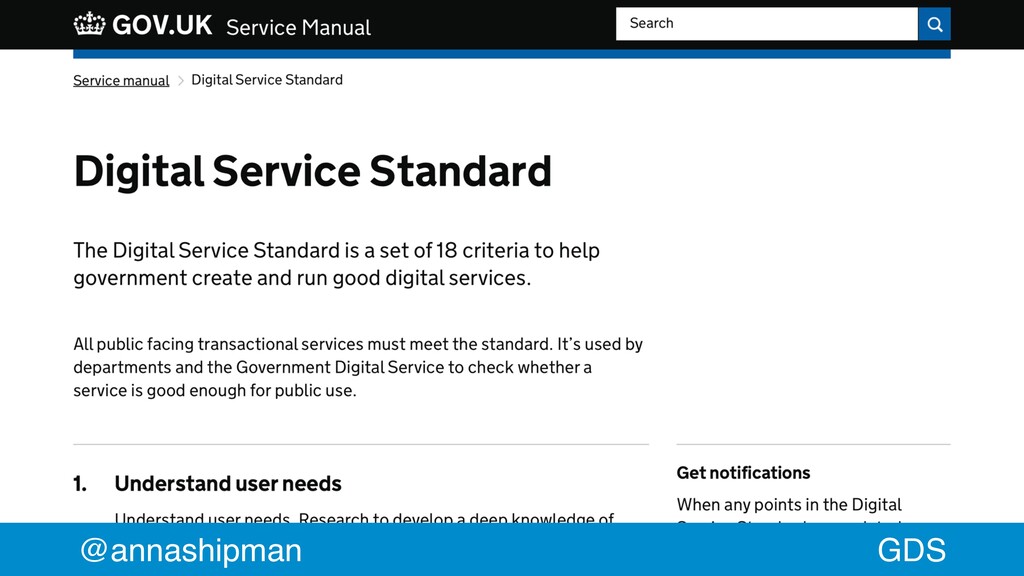Open the GOV.UK wordmark homepage link
Image resolution: width=1024 pixels, height=576 pixels.
(162, 25)
